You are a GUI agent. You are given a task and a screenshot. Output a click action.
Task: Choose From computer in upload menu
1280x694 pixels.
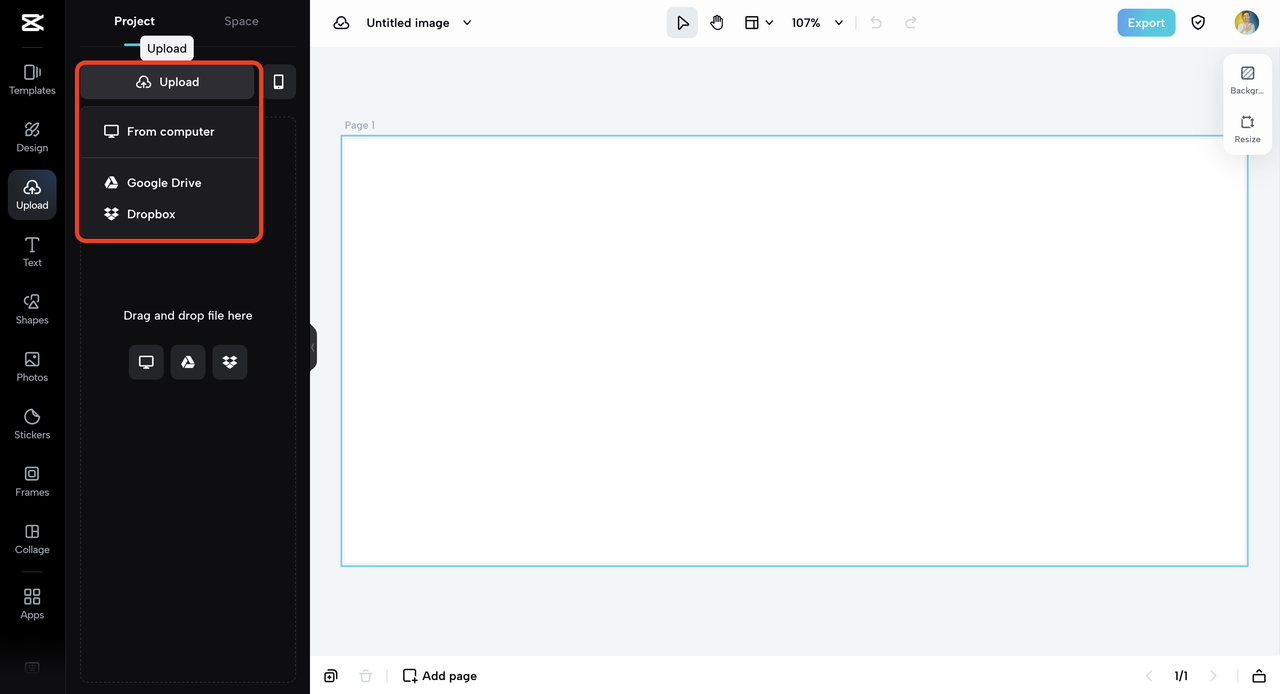(170, 132)
